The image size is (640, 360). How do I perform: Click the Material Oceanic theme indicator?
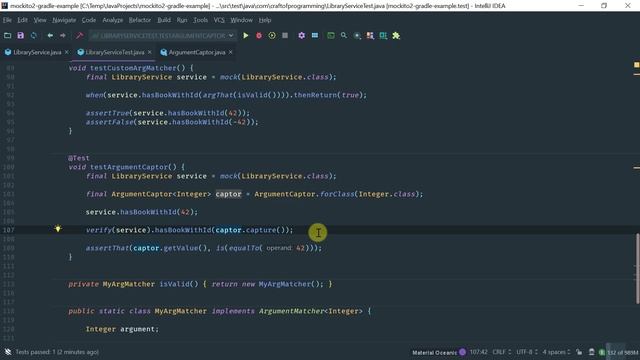439,352
